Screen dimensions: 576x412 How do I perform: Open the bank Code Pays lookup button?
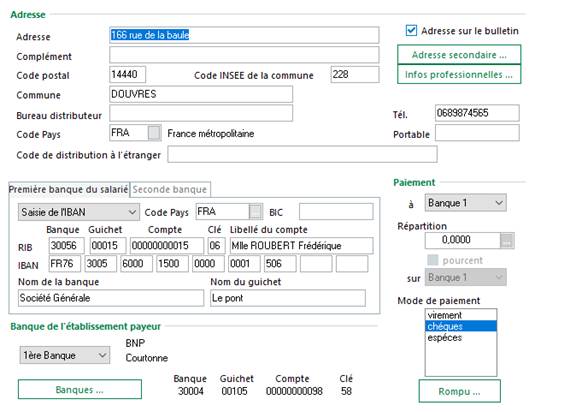click(256, 212)
